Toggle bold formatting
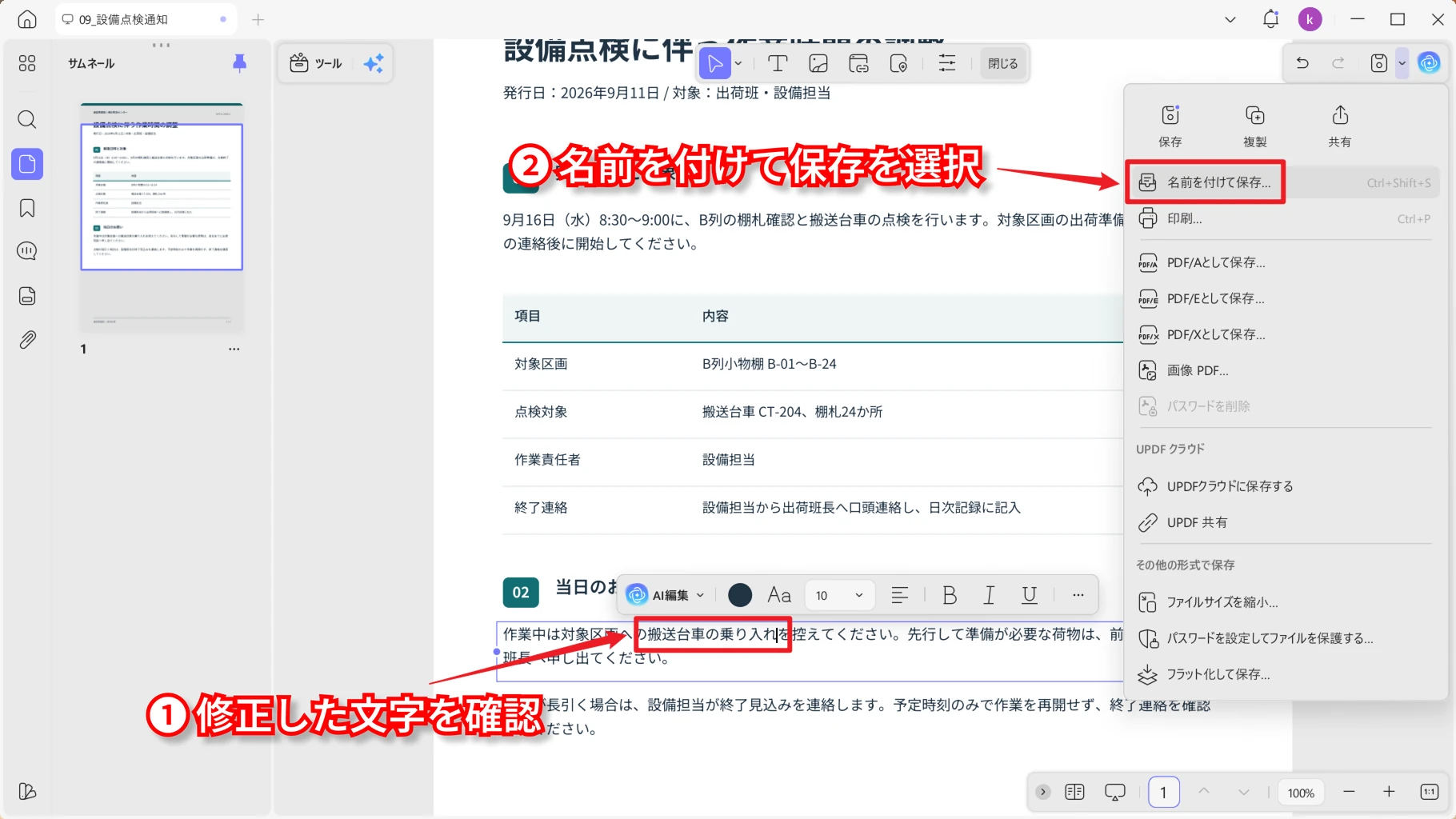Image resolution: width=1456 pixels, height=819 pixels. click(x=950, y=595)
